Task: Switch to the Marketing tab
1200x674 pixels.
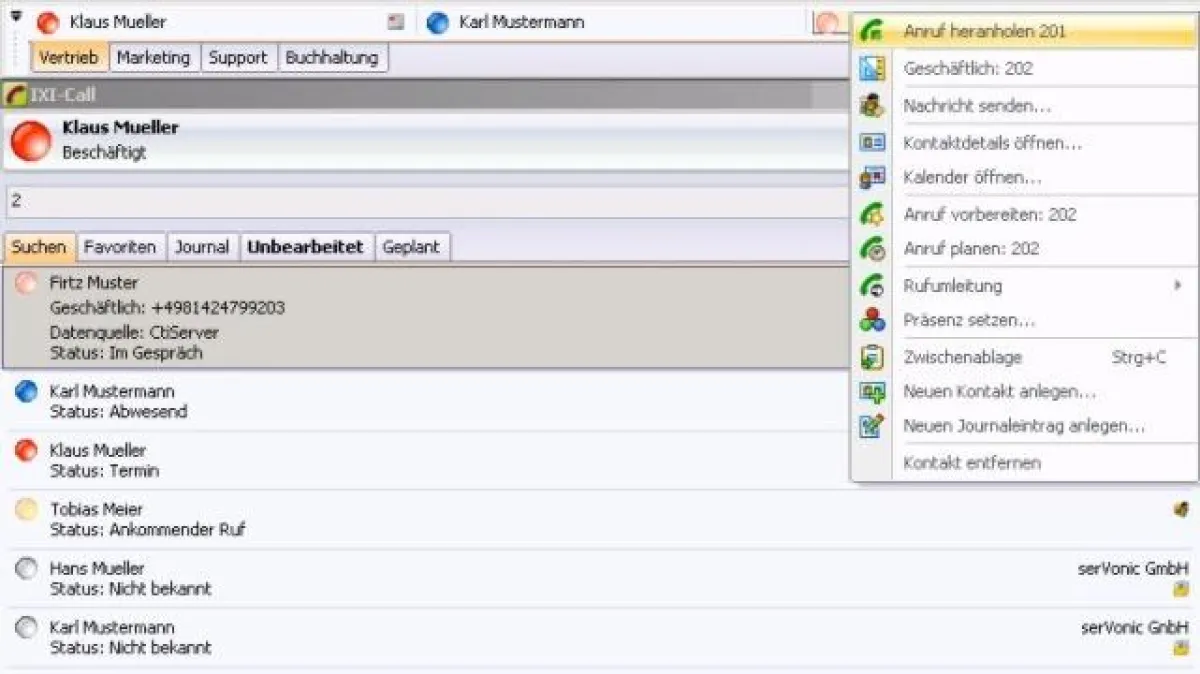Action: click(x=154, y=57)
